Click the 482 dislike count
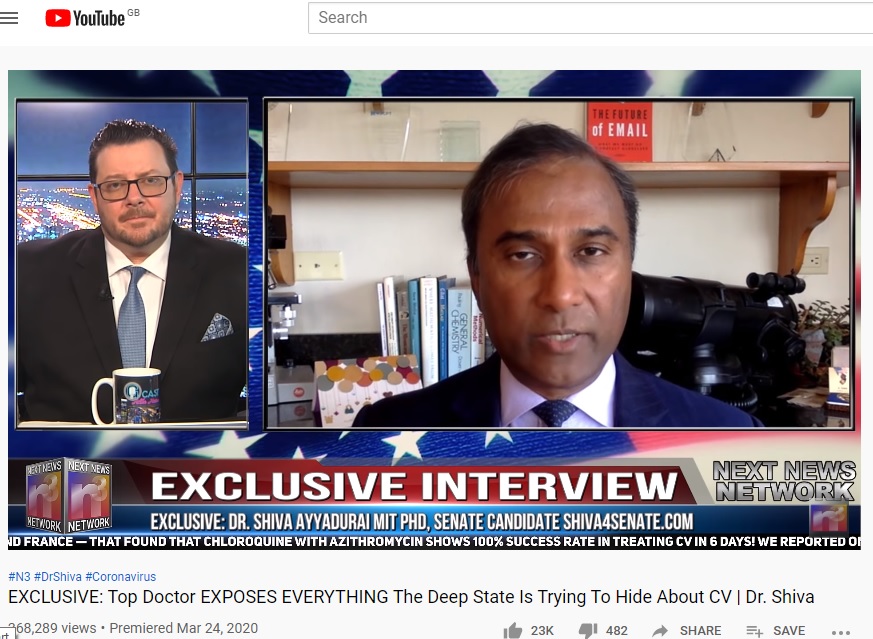The width and height of the screenshot is (873, 639). (x=618, y=630)
